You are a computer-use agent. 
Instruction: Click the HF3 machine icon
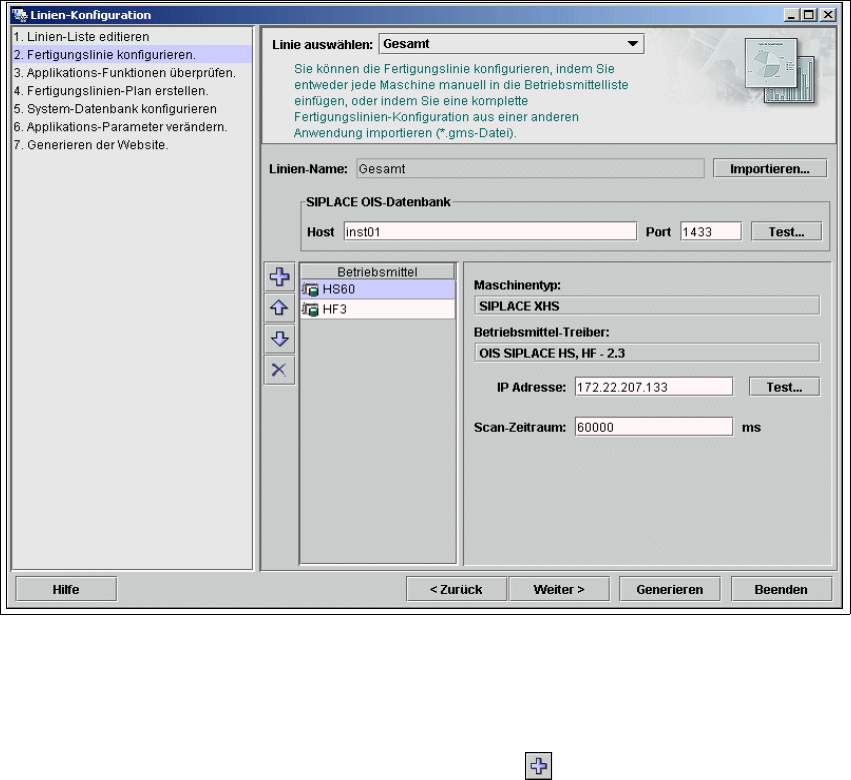pos(310,309)
